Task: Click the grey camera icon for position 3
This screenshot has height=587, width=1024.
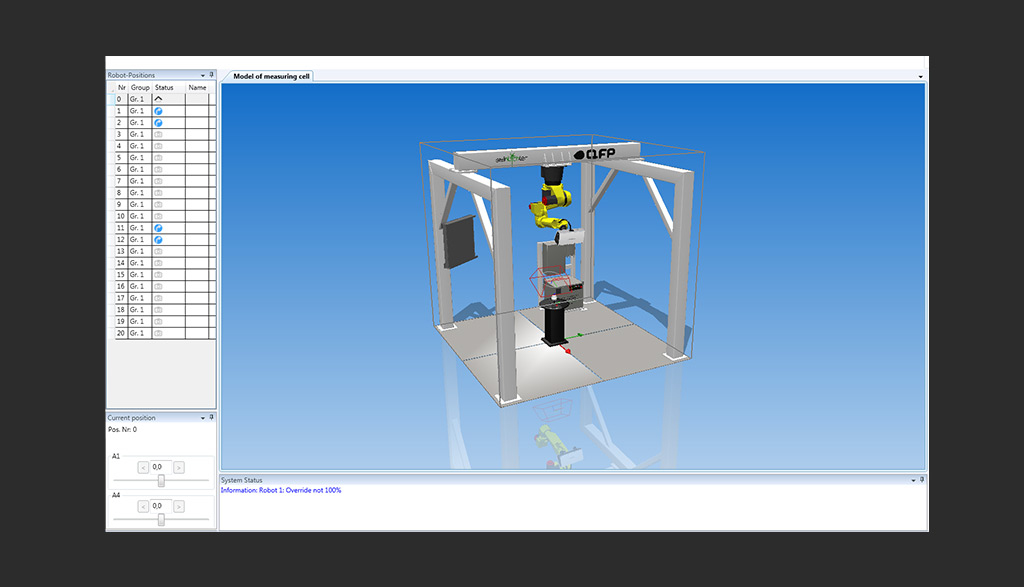Action: tap(158, 134)
